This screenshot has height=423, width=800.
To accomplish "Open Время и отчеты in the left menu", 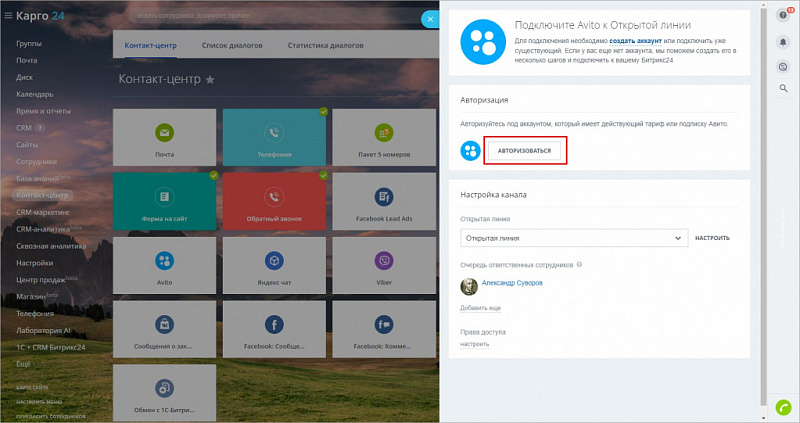I will coord(43,111).
